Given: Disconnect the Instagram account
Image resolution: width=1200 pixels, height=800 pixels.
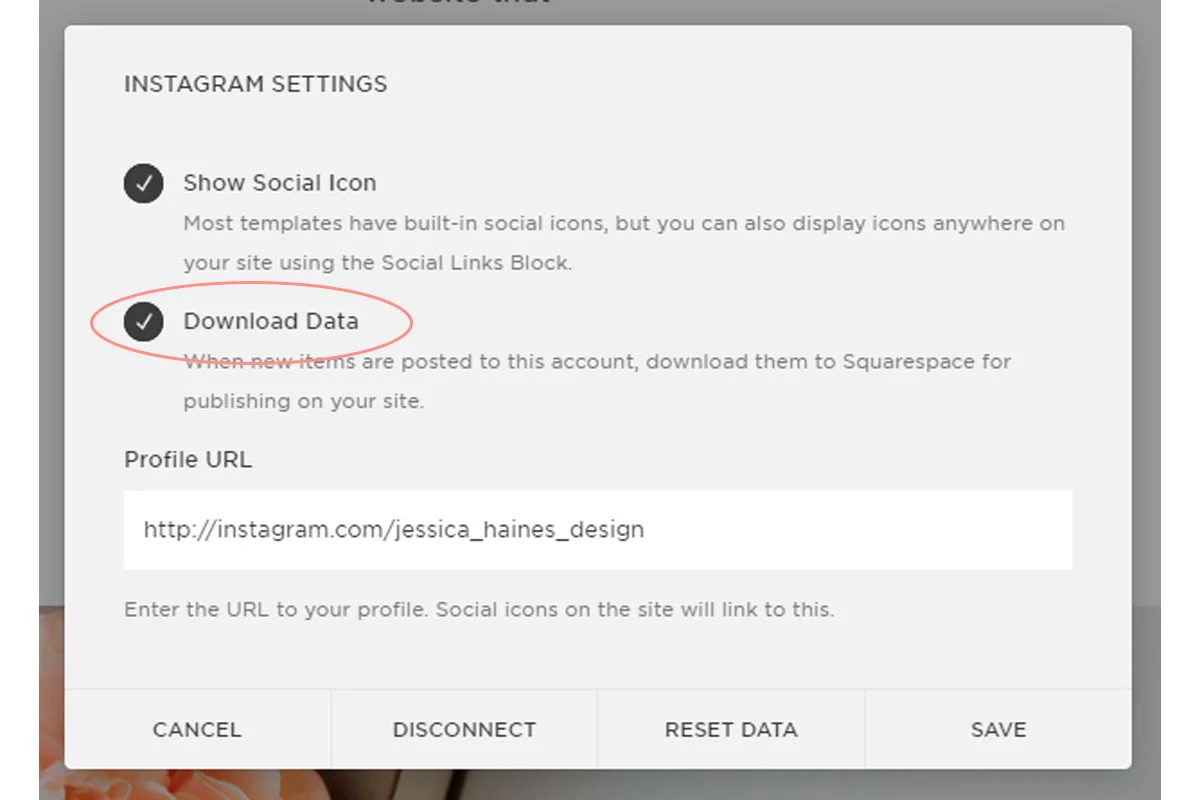Looking at the screenshot, I should (464, 730).
